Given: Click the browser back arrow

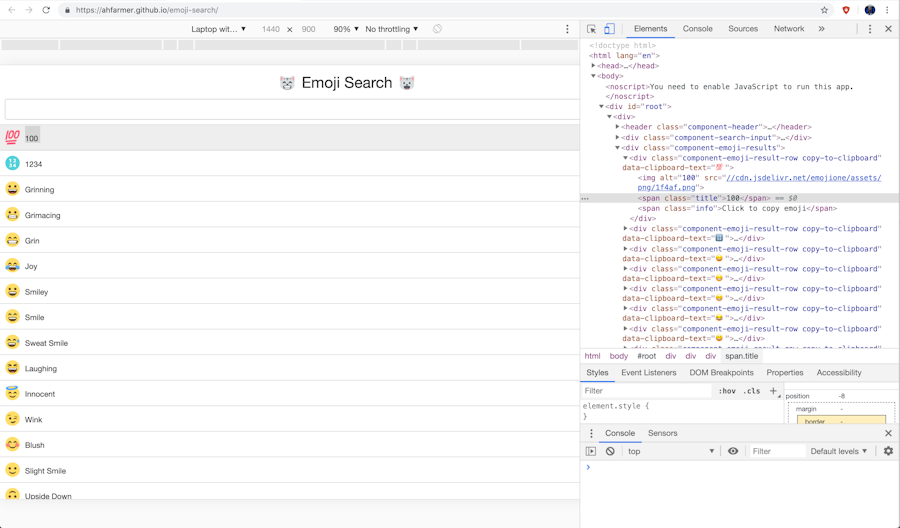Looking at the screenshot, I should pos(11,10).
